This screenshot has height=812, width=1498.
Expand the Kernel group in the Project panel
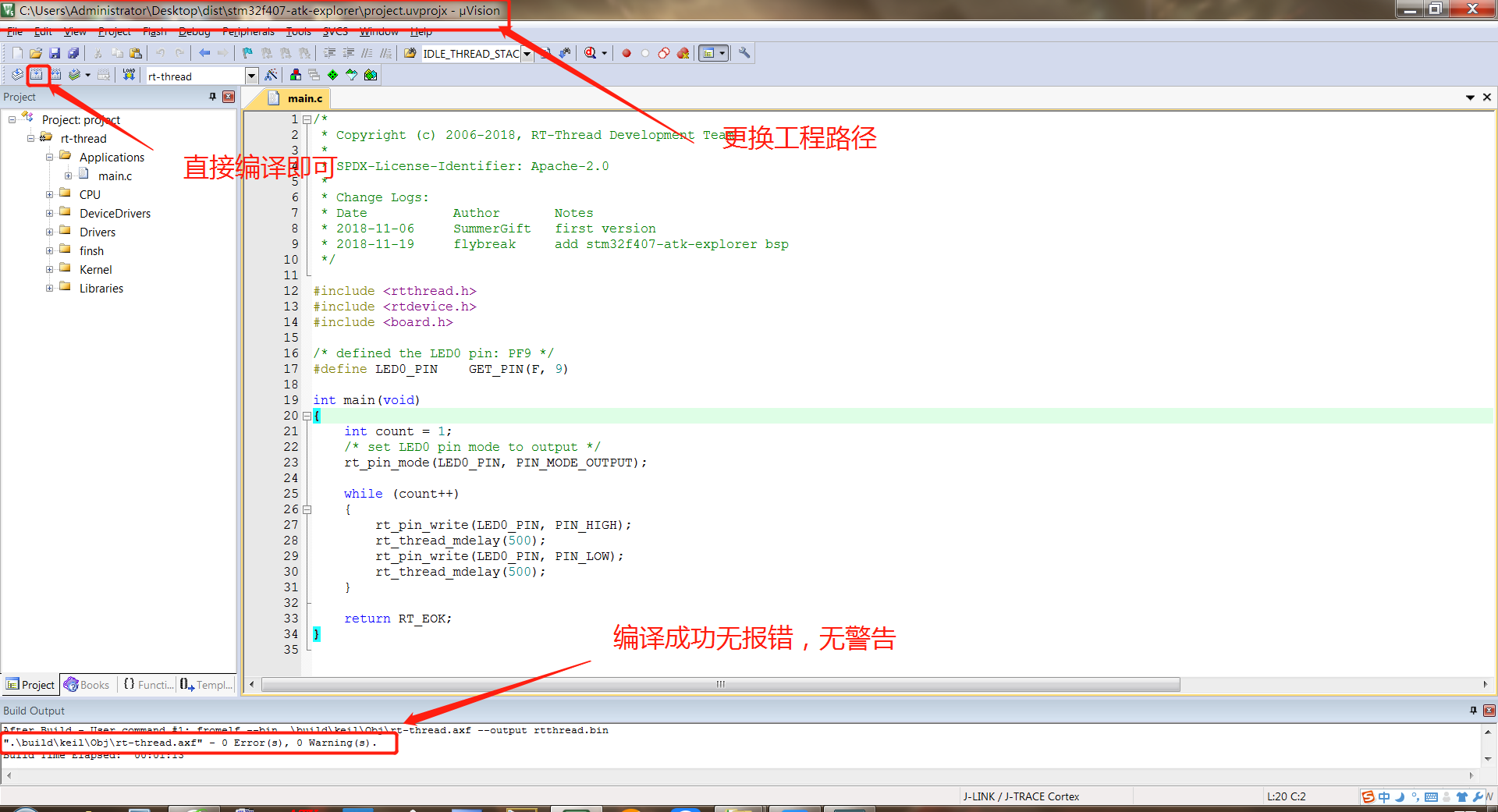click(49, 269)
